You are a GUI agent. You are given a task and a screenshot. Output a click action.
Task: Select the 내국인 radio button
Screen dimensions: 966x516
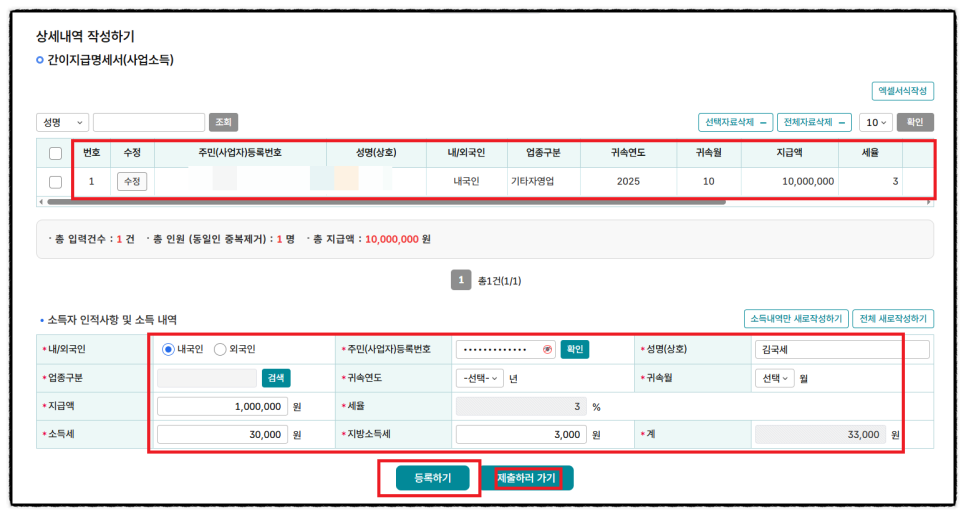click(x=168, y=350)
